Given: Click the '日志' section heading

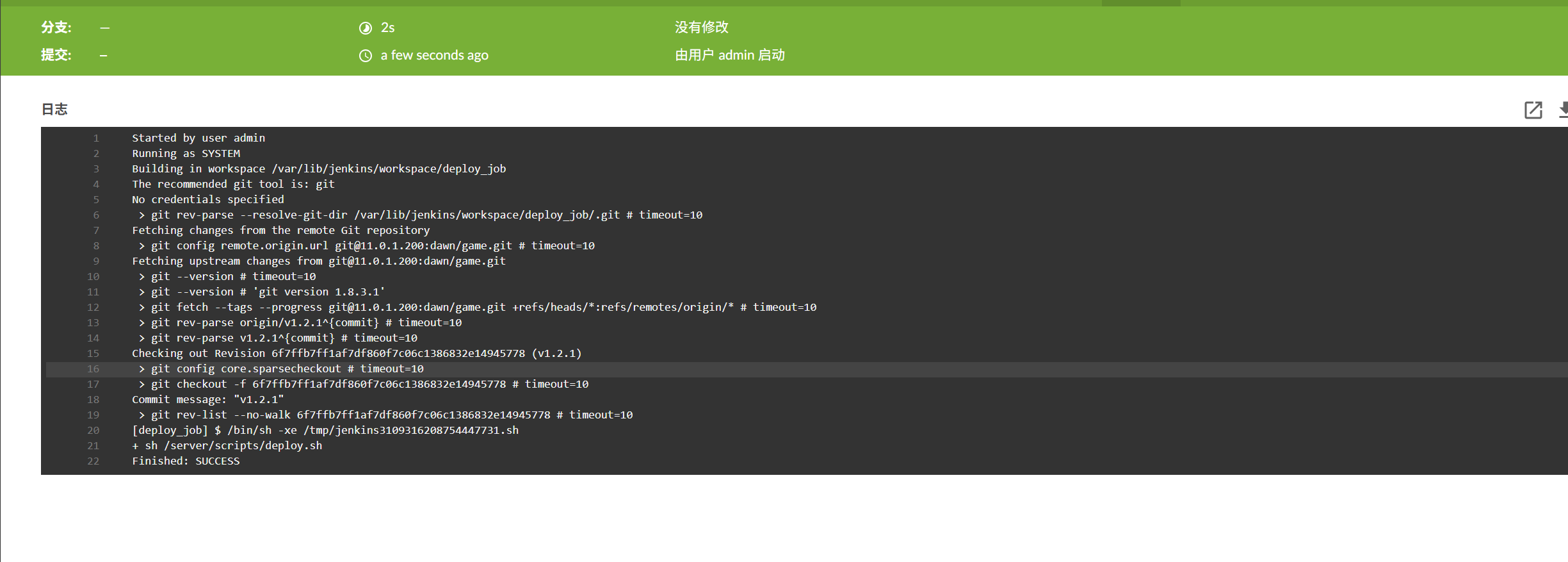Looking at the screenshot, I should click(x=54, y=110).
